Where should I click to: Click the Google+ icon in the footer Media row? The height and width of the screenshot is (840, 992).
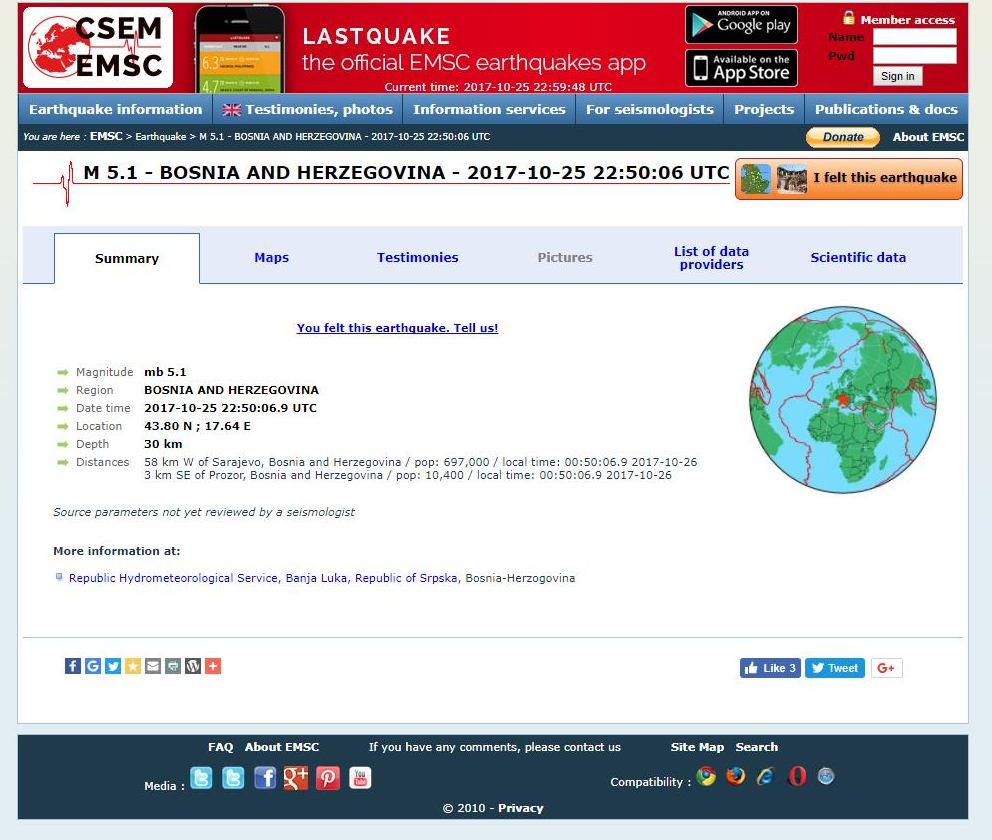pyautogui.click(x=296, y=778)
